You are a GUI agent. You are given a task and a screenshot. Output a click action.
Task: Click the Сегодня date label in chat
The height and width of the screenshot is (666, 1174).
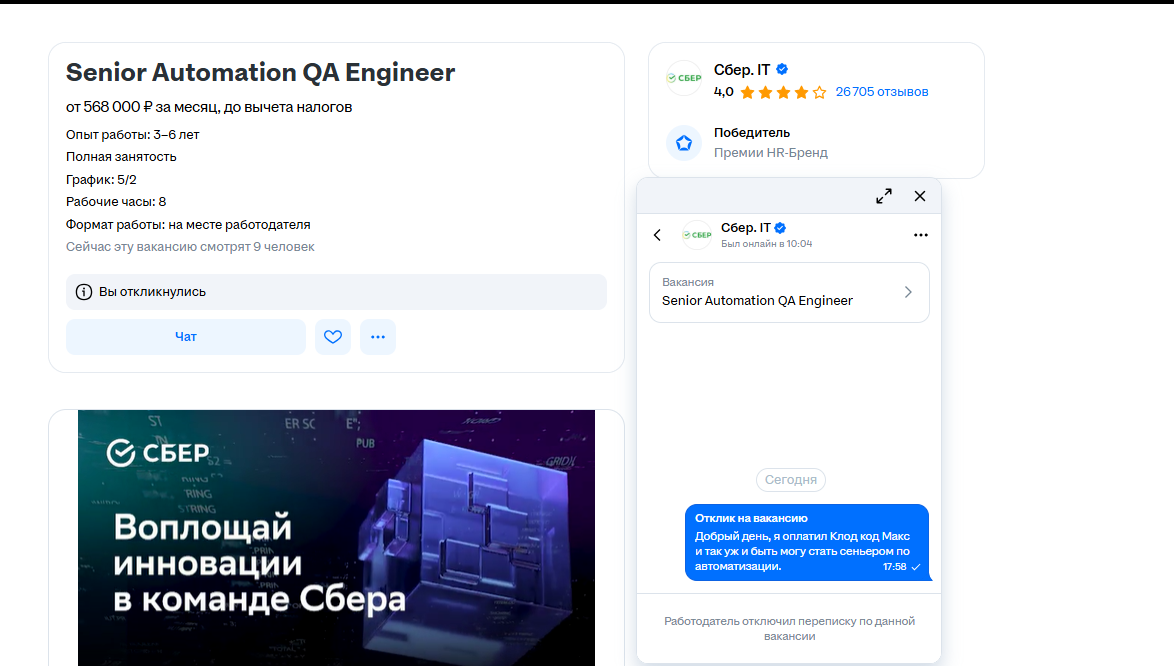791,480
